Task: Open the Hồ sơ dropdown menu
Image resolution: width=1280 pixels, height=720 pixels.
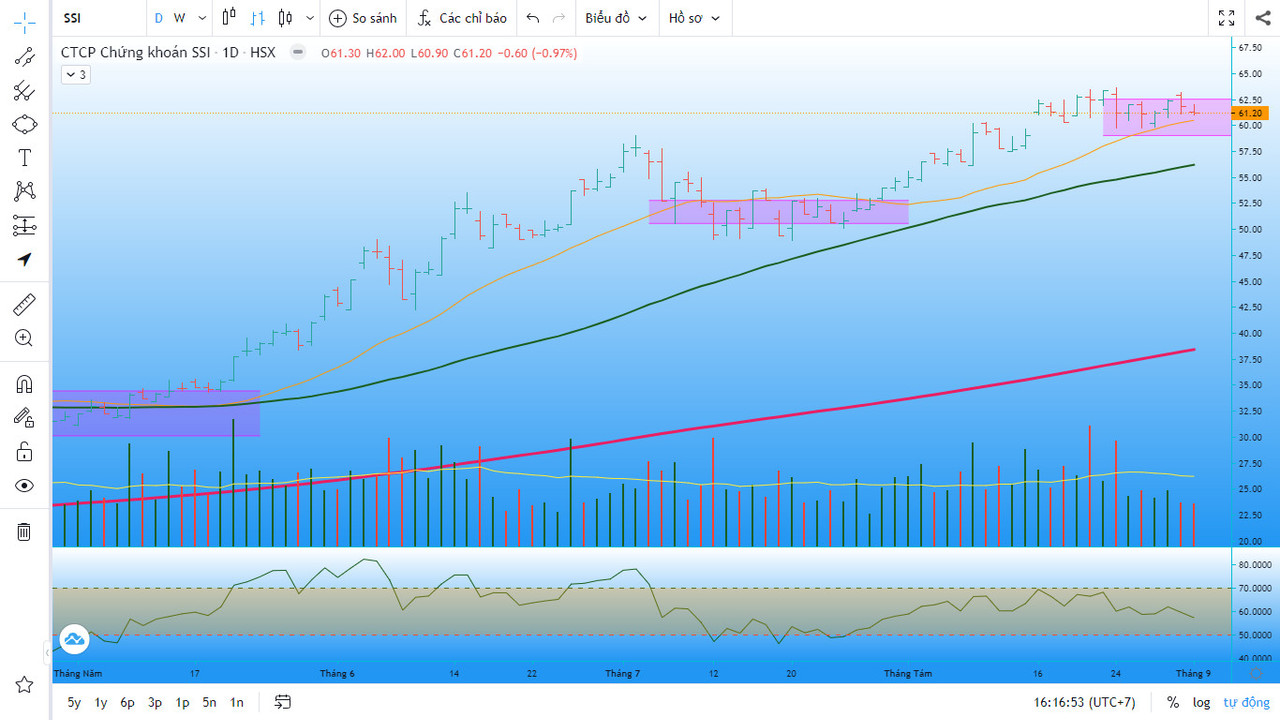Action: 695,18
